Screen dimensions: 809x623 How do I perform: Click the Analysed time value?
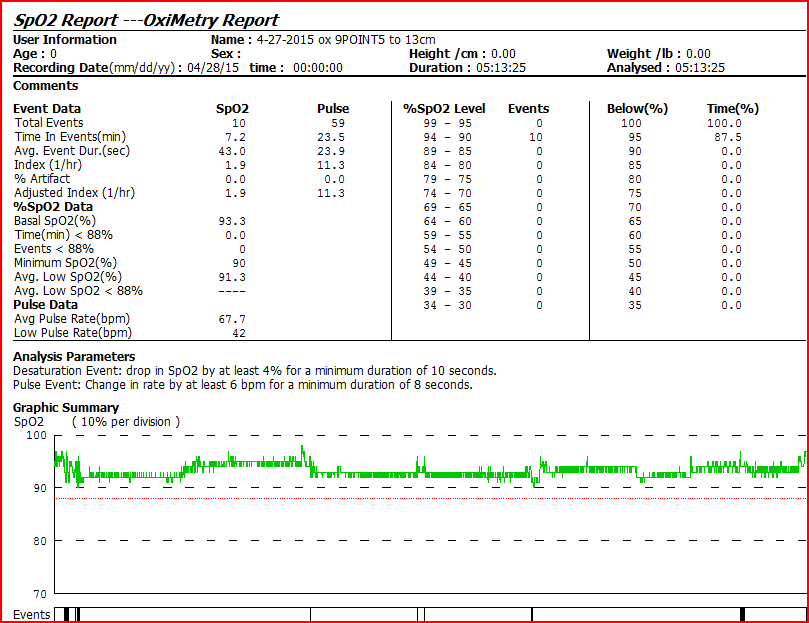point(699,68)
